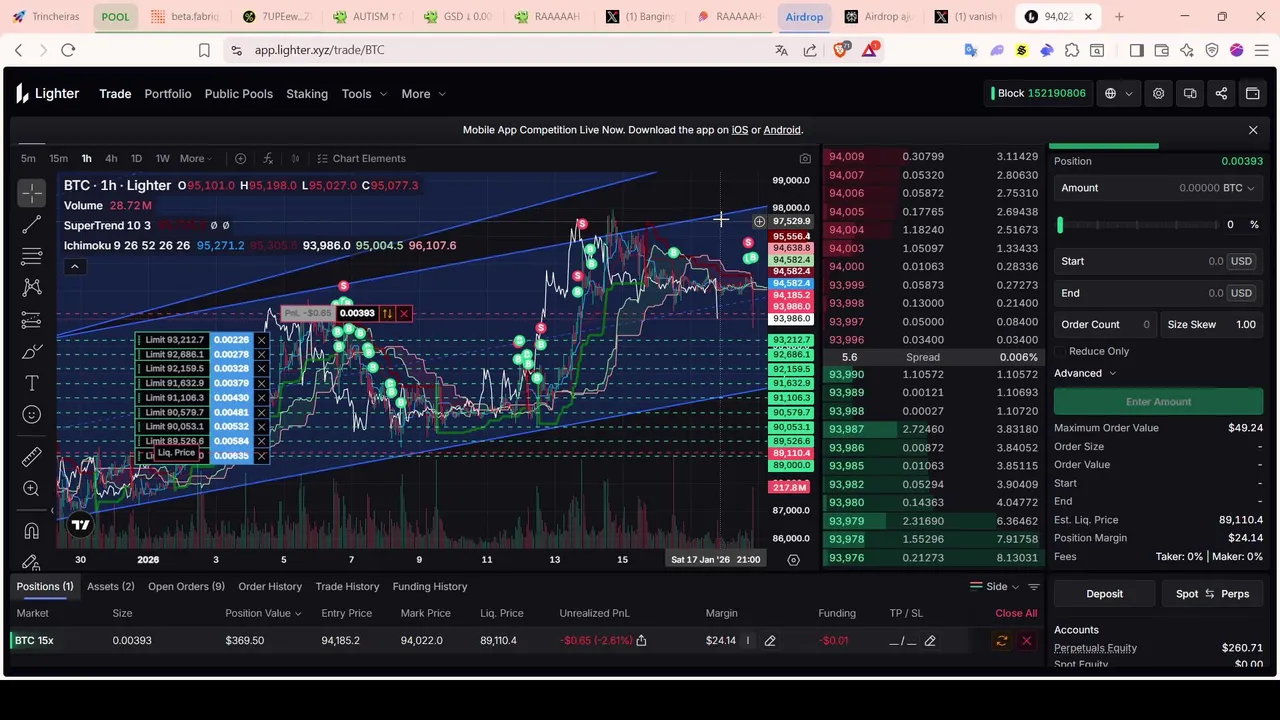Switch to Open Orders (9) tab
Screen dimensions: 1280x720
point(186,586)
